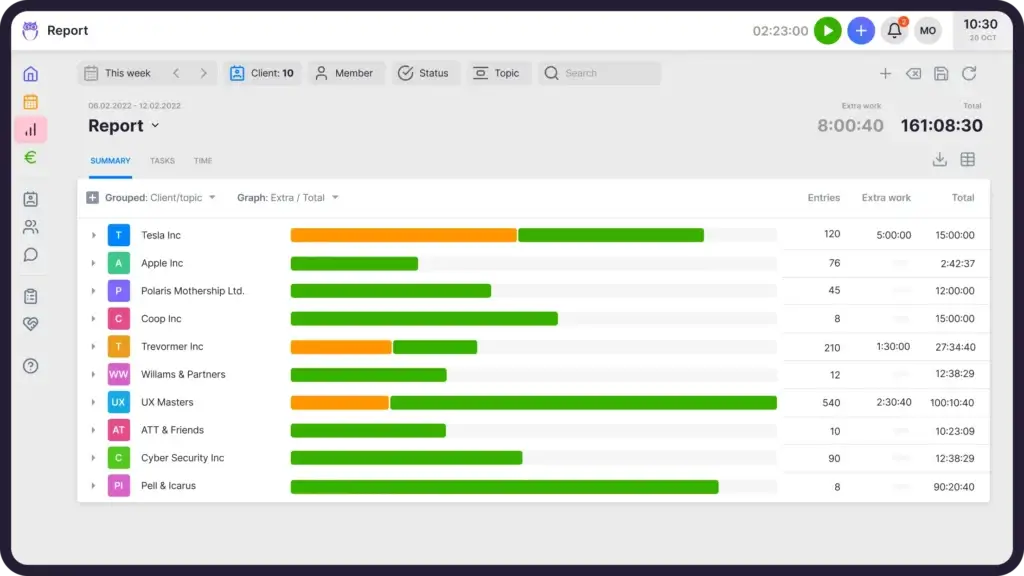Open the reports bar chart sidebar icon
Image resolution: width=1024 pixels, height=576 pixels.
[31, 130]
